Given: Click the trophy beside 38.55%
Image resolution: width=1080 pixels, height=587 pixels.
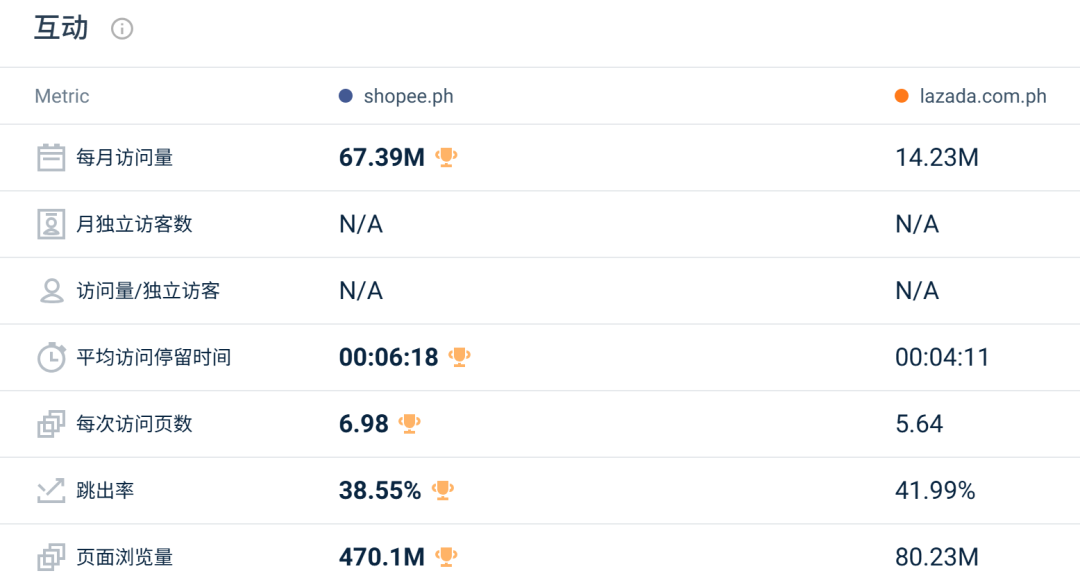Looking at the screenshot, I should tap(443, 490).
